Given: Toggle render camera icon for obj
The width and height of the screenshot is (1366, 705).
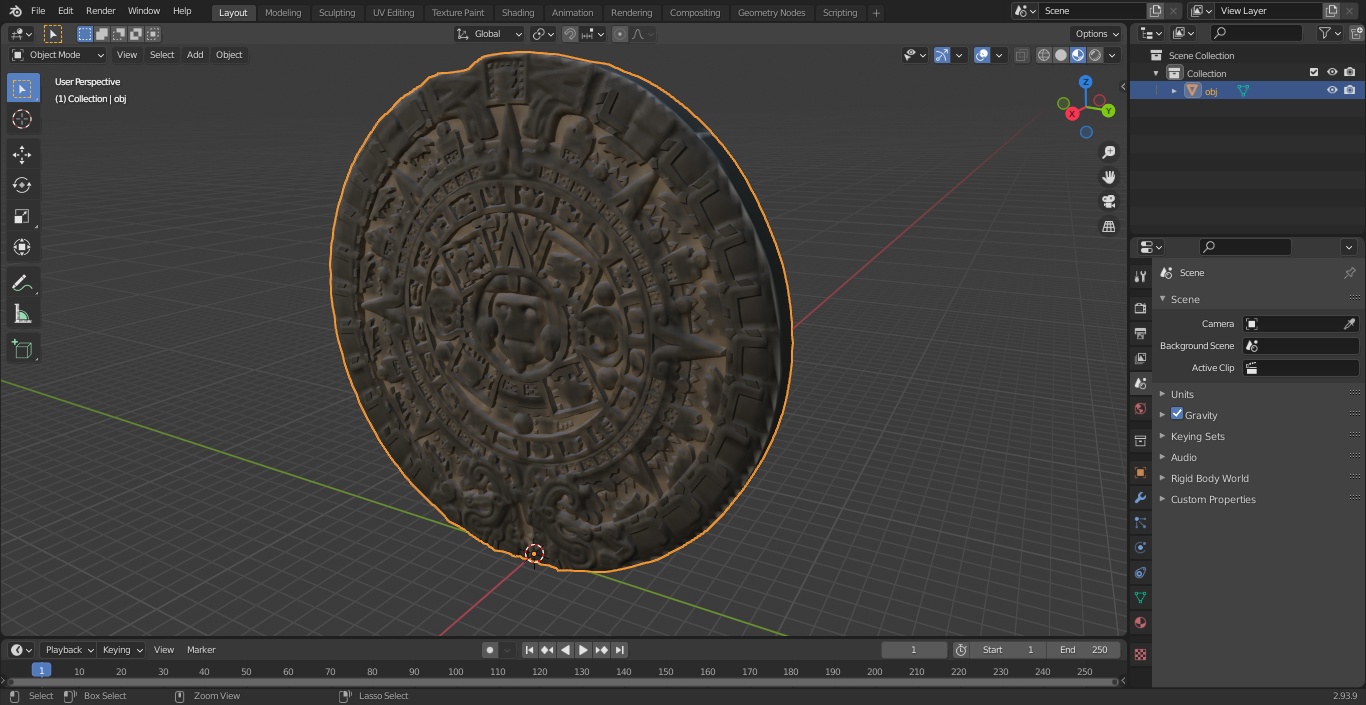Looking at the screenshot, I should click(1350, 90).
